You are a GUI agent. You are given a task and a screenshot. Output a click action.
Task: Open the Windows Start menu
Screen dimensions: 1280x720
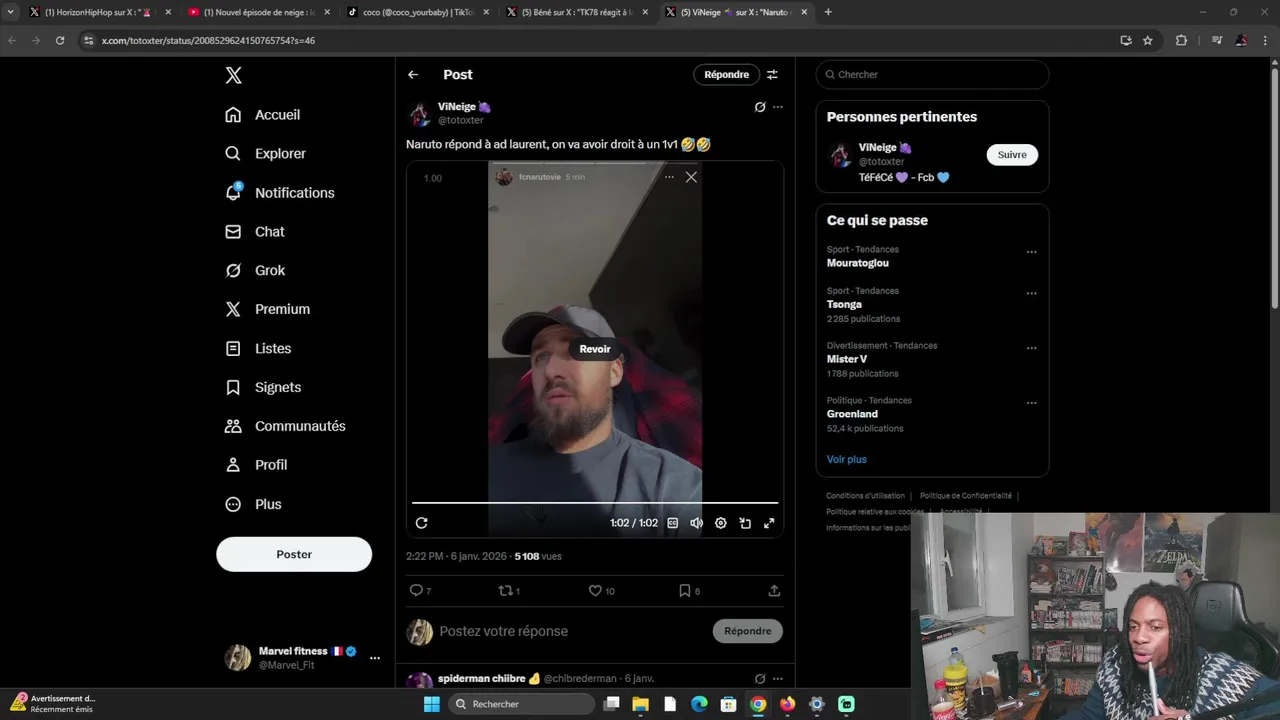point(431,704)
